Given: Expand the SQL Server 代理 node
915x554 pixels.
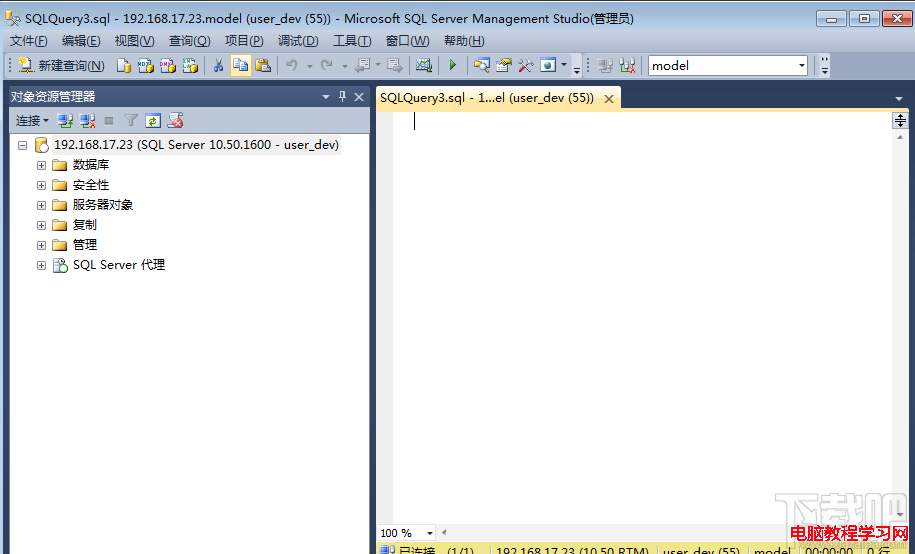Looking at the screenshot, I should pyautogui.click(x=41, y=266).
